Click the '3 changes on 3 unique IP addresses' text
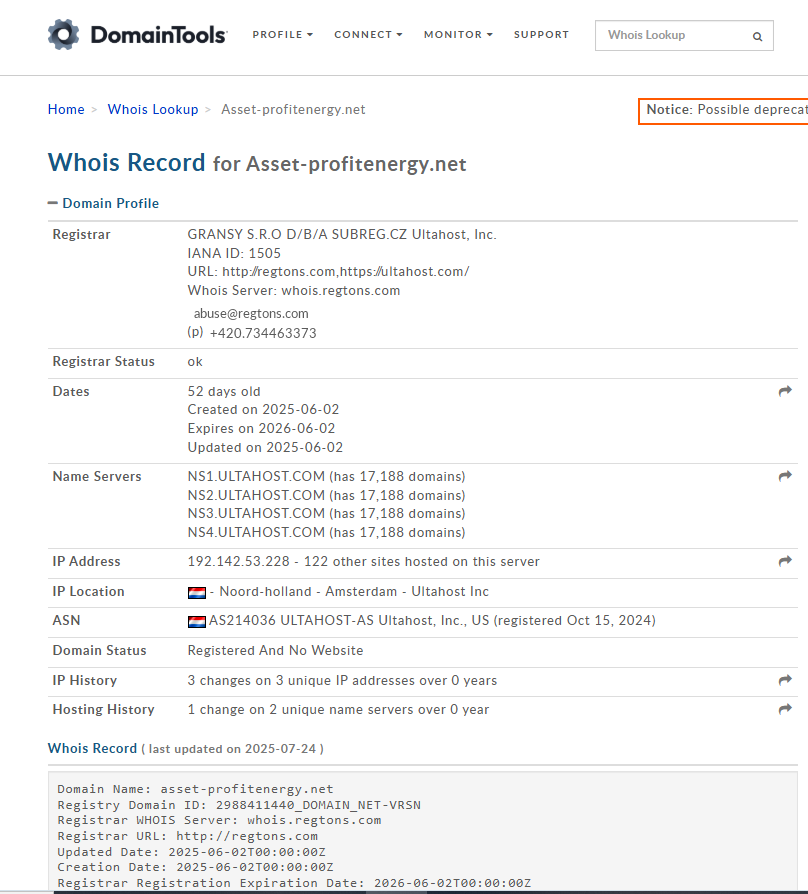 342,681
